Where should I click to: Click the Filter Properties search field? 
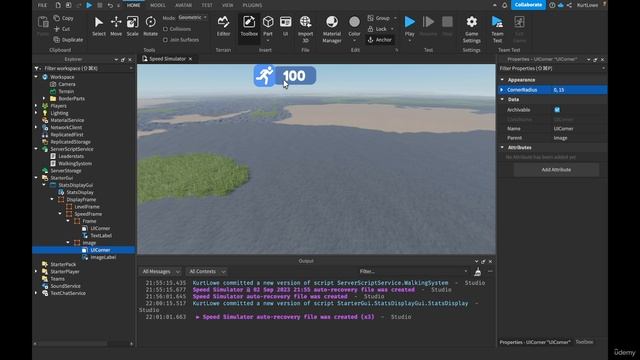tap(551, 69)
